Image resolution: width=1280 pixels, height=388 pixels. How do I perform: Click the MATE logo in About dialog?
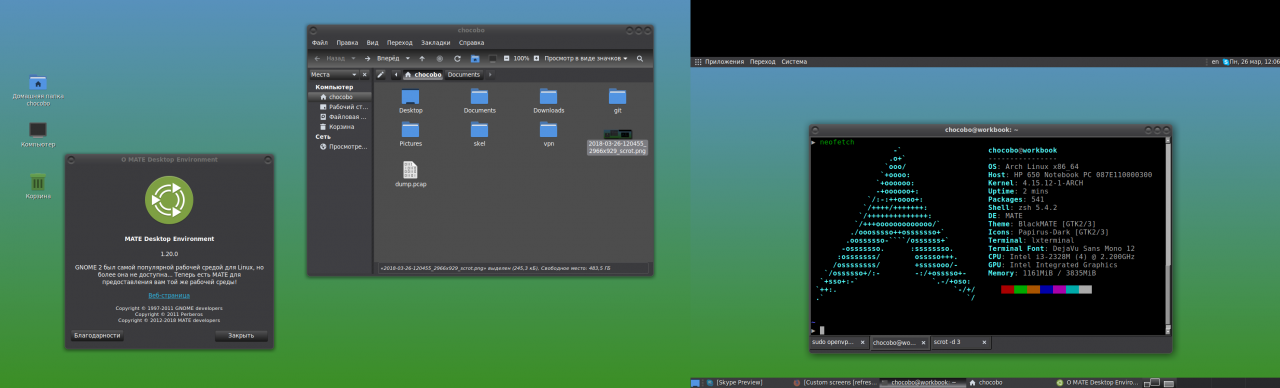tap(169, 200)
